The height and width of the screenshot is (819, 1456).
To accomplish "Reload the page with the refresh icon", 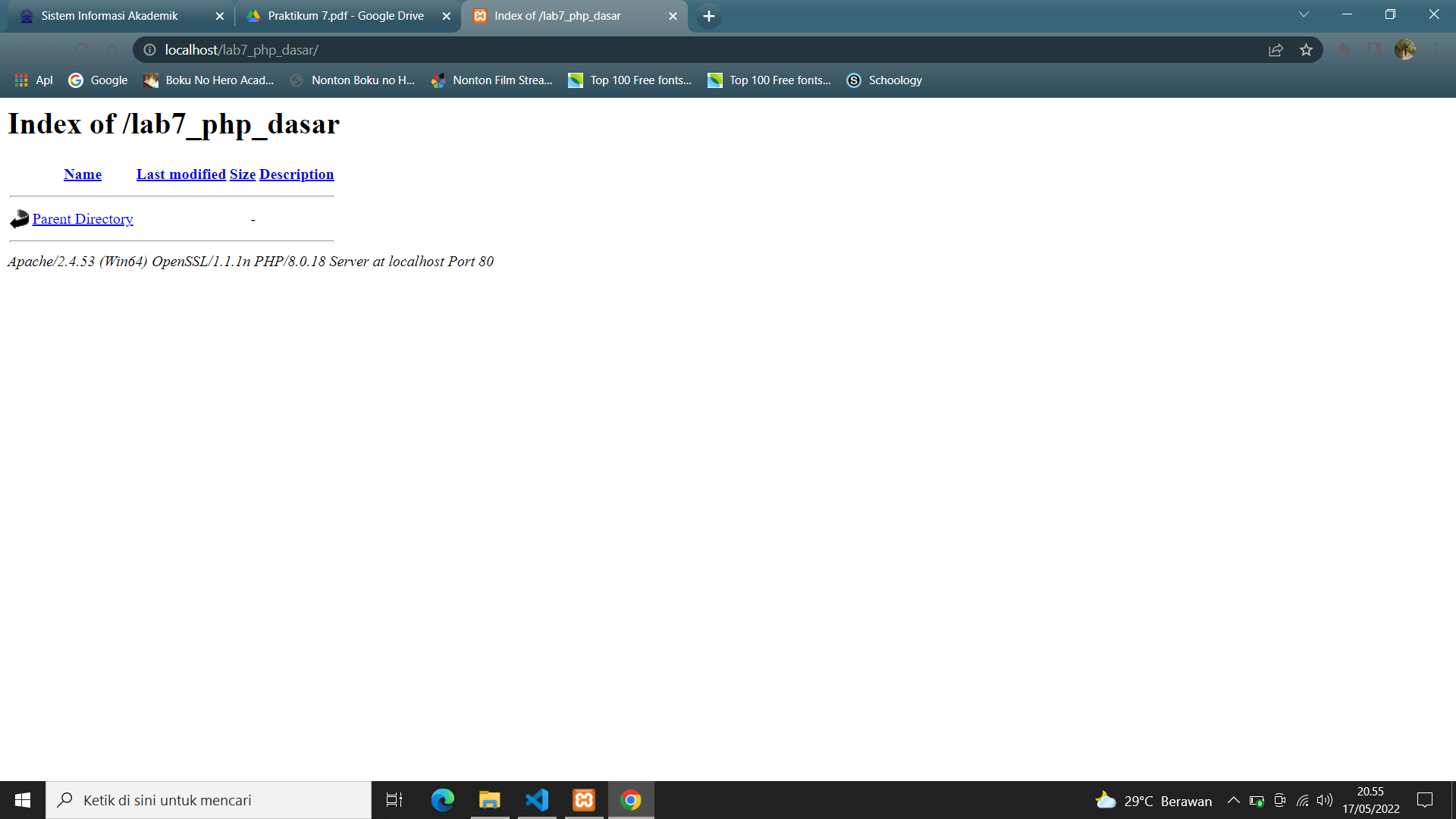I will [82, 50].
